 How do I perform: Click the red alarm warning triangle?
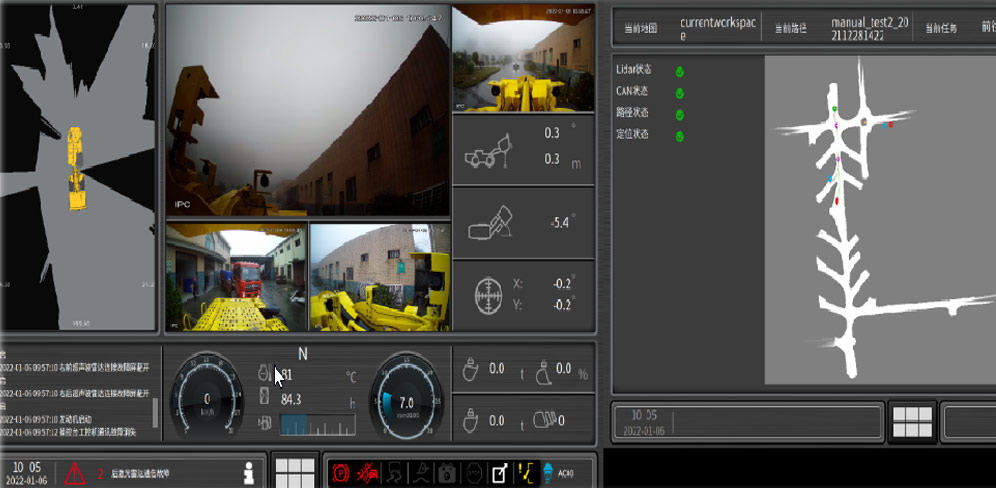(x=75, y=473)
